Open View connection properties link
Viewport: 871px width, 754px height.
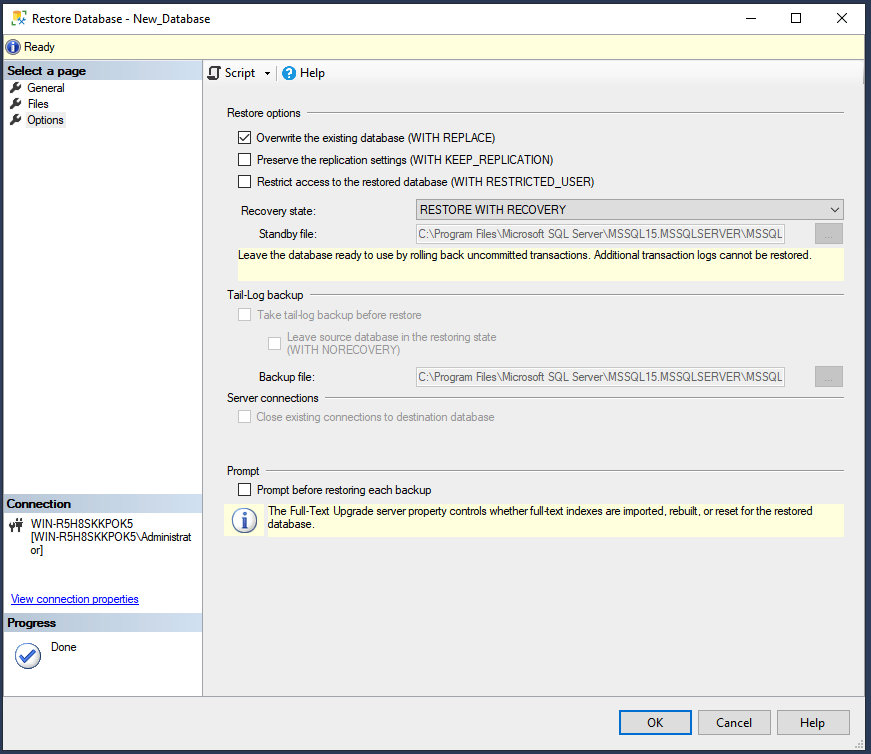pos(74,599)
